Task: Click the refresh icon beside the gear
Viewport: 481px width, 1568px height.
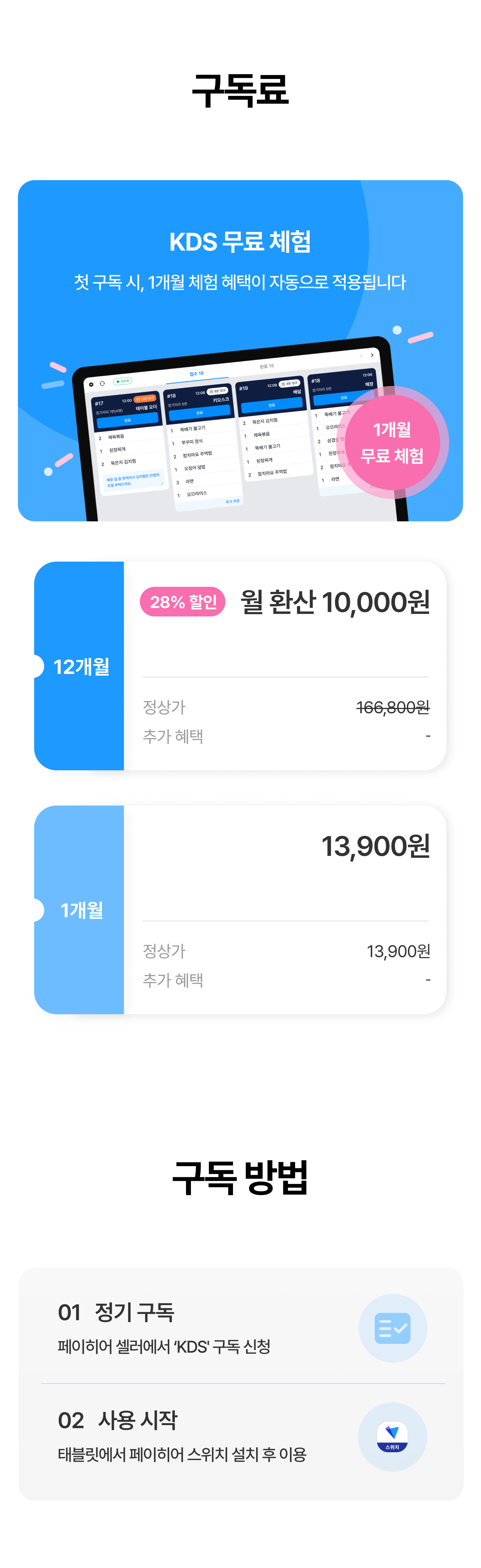Action: (x=102, y=383)
